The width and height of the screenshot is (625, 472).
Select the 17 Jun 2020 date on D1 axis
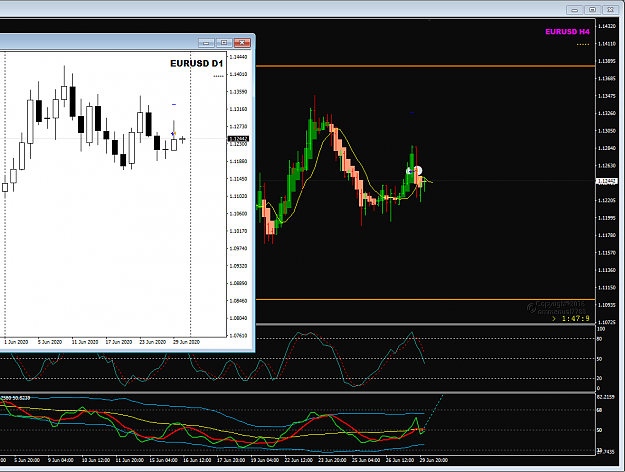pos(119,342)
